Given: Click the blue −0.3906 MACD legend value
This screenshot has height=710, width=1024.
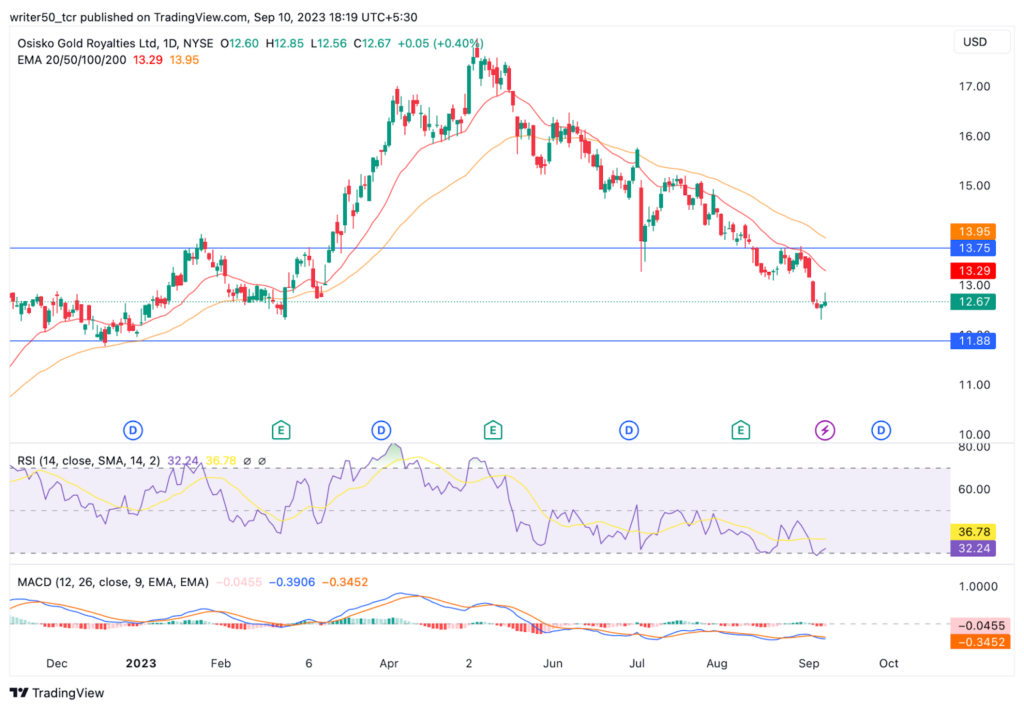Looking at the screenshot, I should click(x=292, y=582).
